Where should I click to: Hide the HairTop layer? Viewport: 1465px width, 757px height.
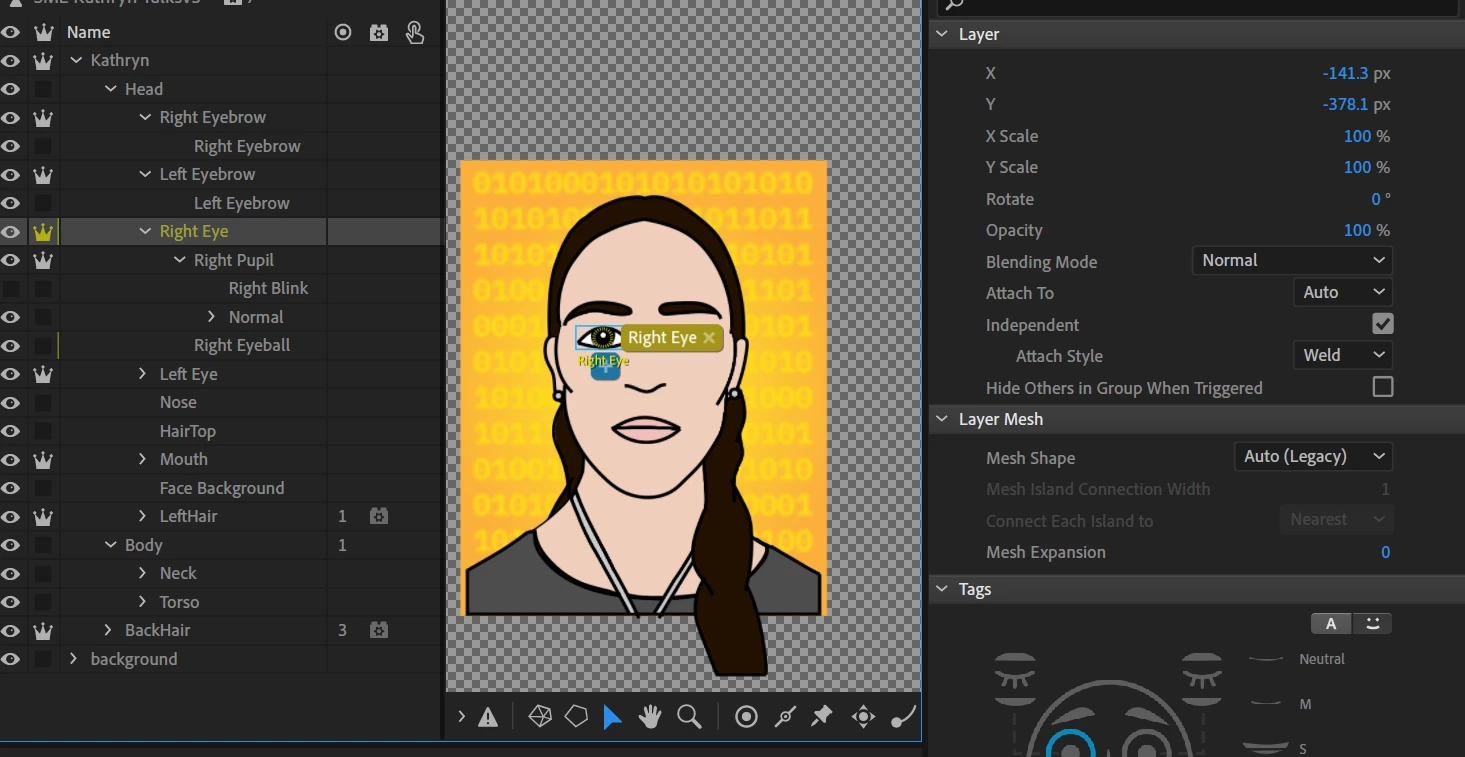[11, 431]
